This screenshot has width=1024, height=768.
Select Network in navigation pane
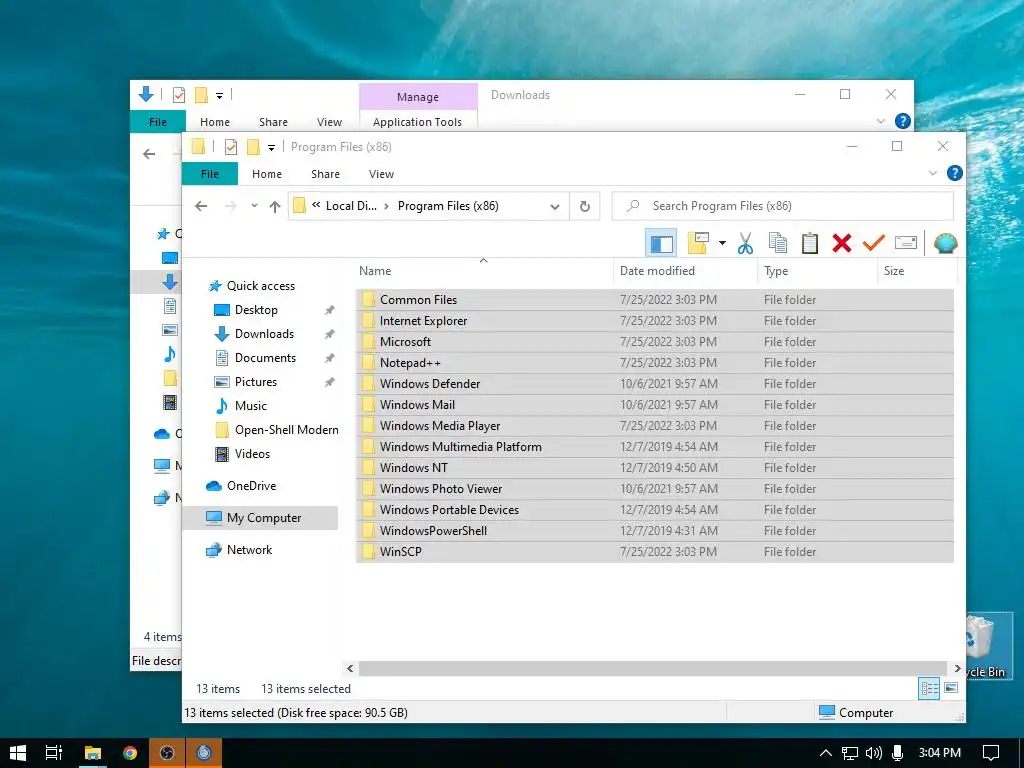tap(249, 550)
